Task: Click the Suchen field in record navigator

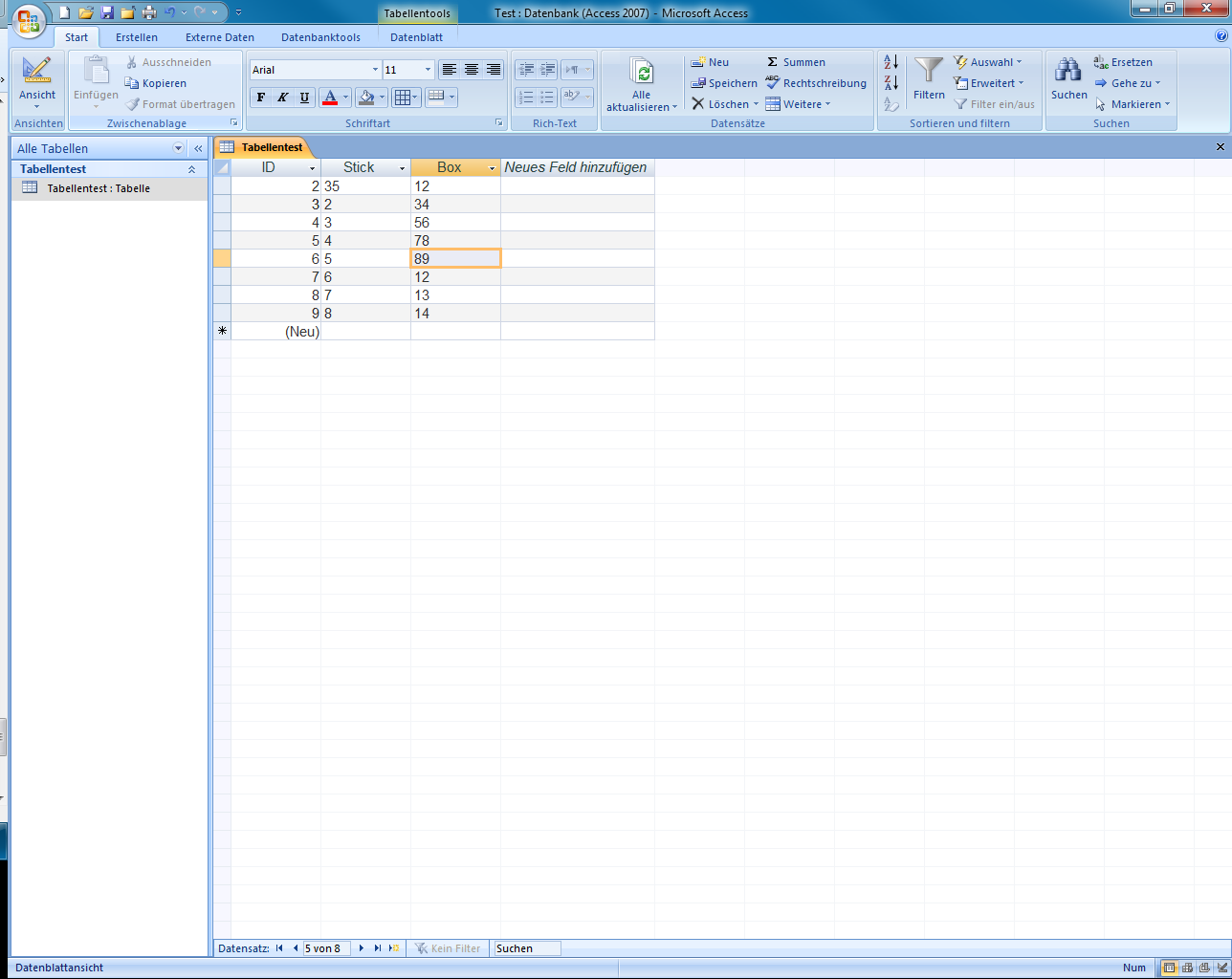Action: pyautogui.click(x=526, y=948)
